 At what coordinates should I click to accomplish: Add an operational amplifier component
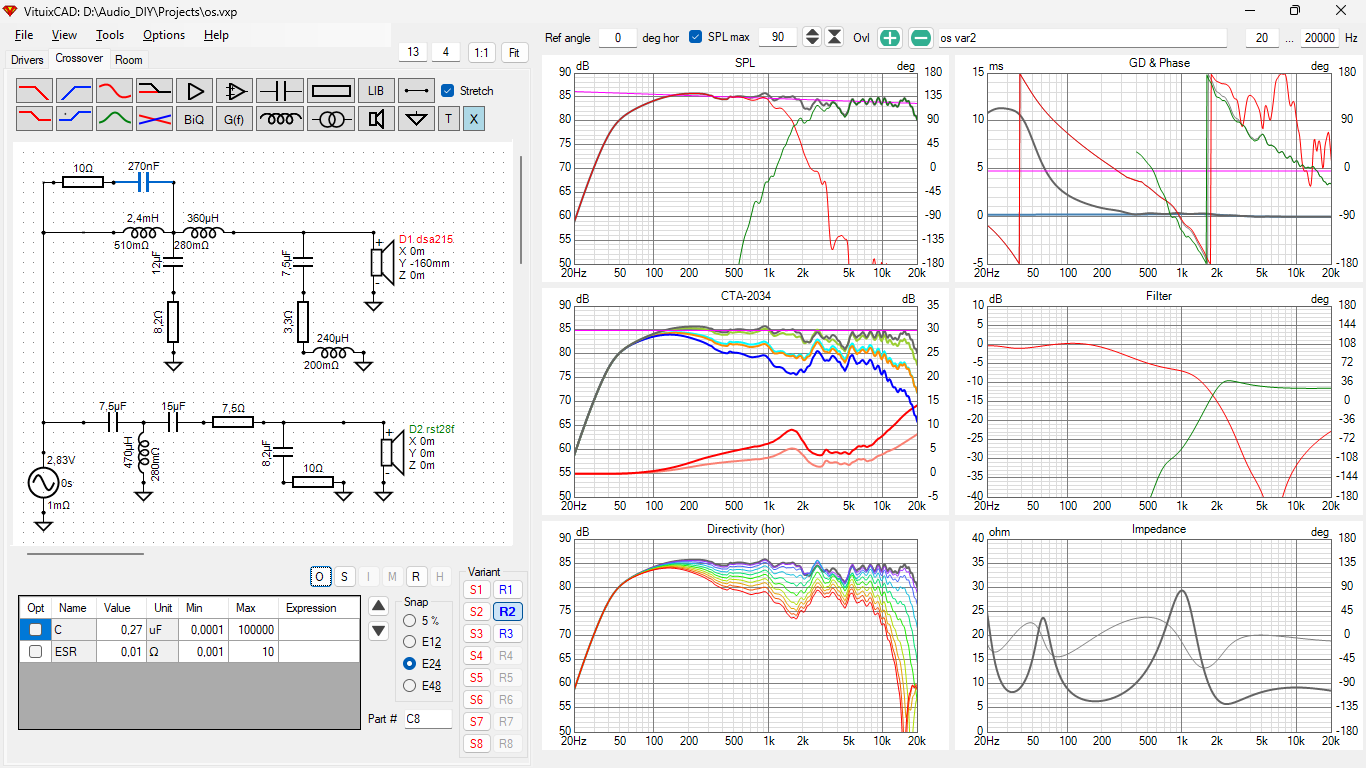(x=234, y=91)
